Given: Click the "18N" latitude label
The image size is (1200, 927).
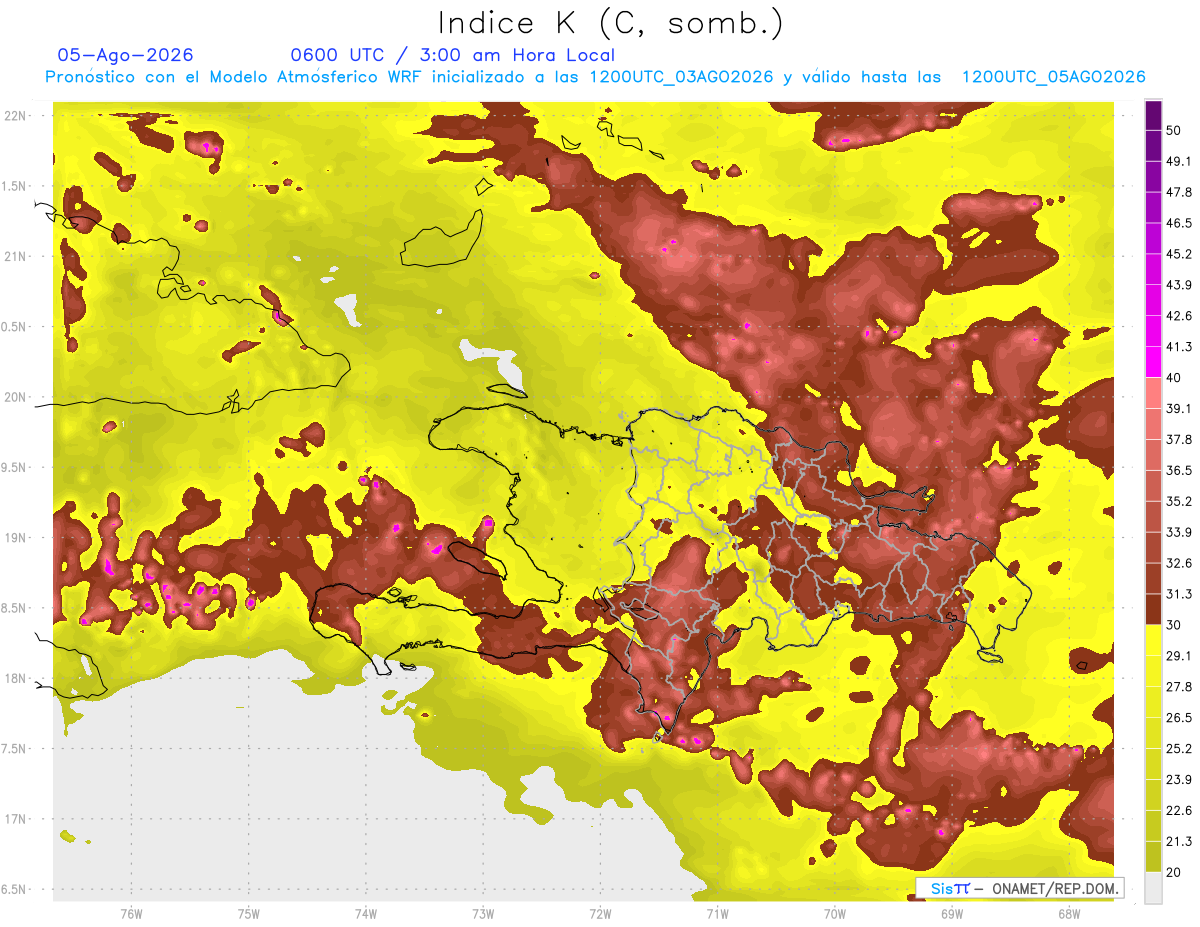Looking at the screenshot, I should coord(15,679).
